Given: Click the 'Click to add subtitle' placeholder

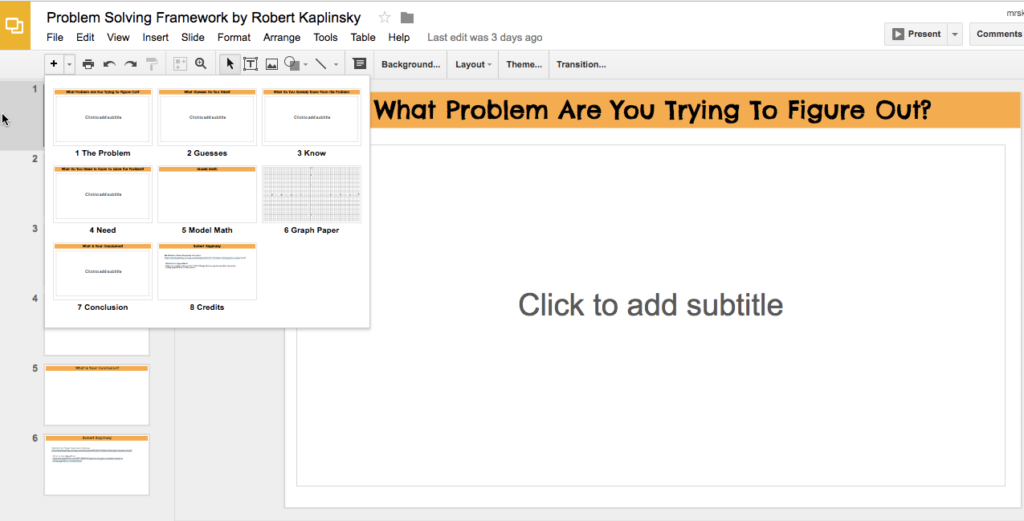Looking at the screenshot, I should pos(650,315).
